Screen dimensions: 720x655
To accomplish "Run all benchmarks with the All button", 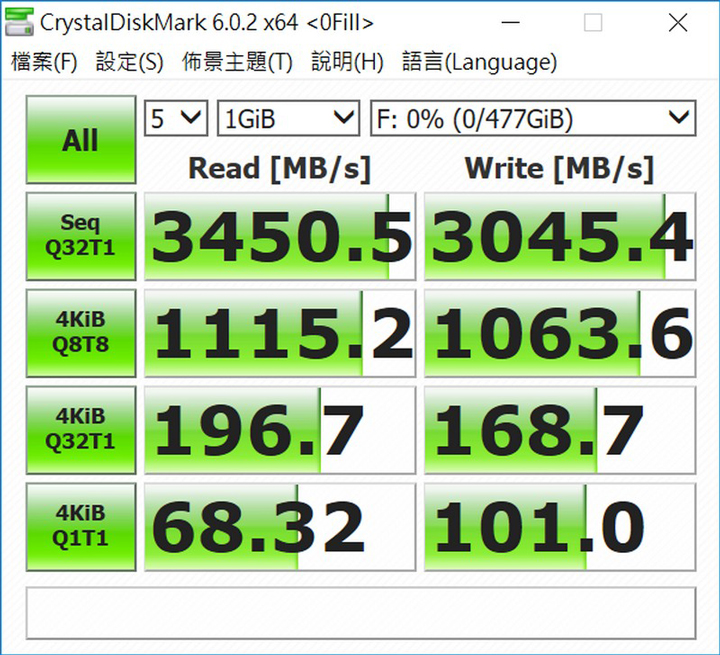I will (x=81, y=140).
